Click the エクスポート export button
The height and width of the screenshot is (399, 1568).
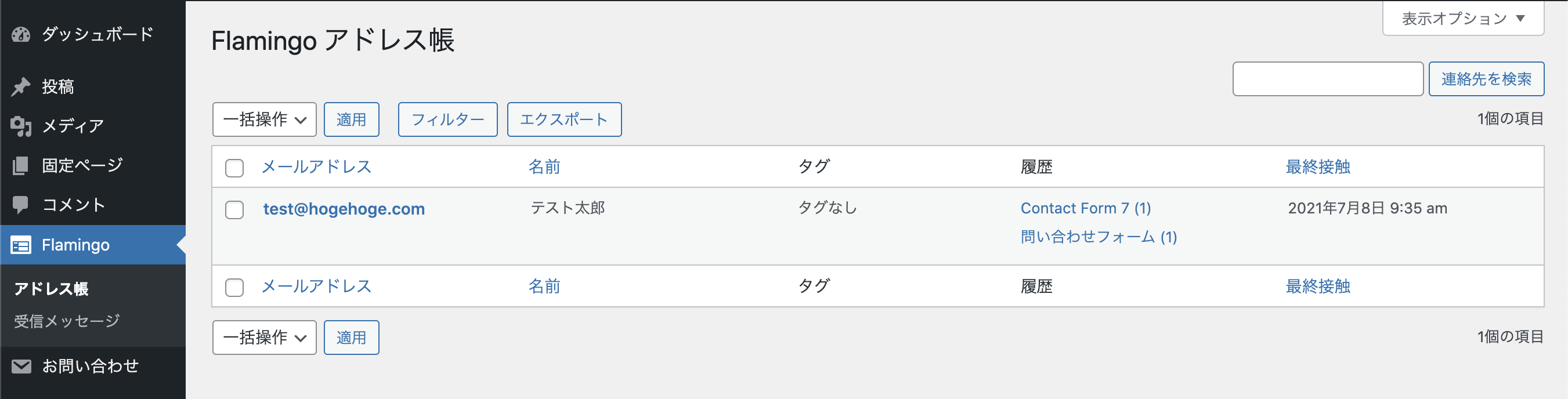(563, 119)
